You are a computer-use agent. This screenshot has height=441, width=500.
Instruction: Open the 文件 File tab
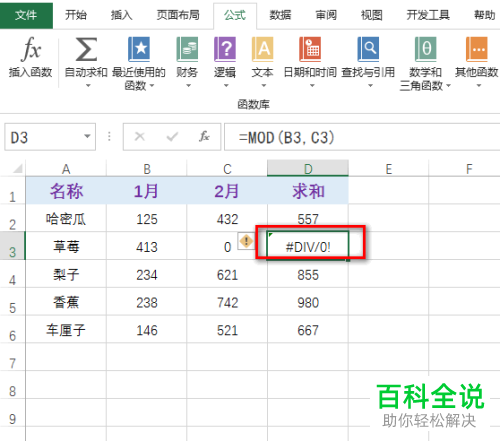[26, 15]
